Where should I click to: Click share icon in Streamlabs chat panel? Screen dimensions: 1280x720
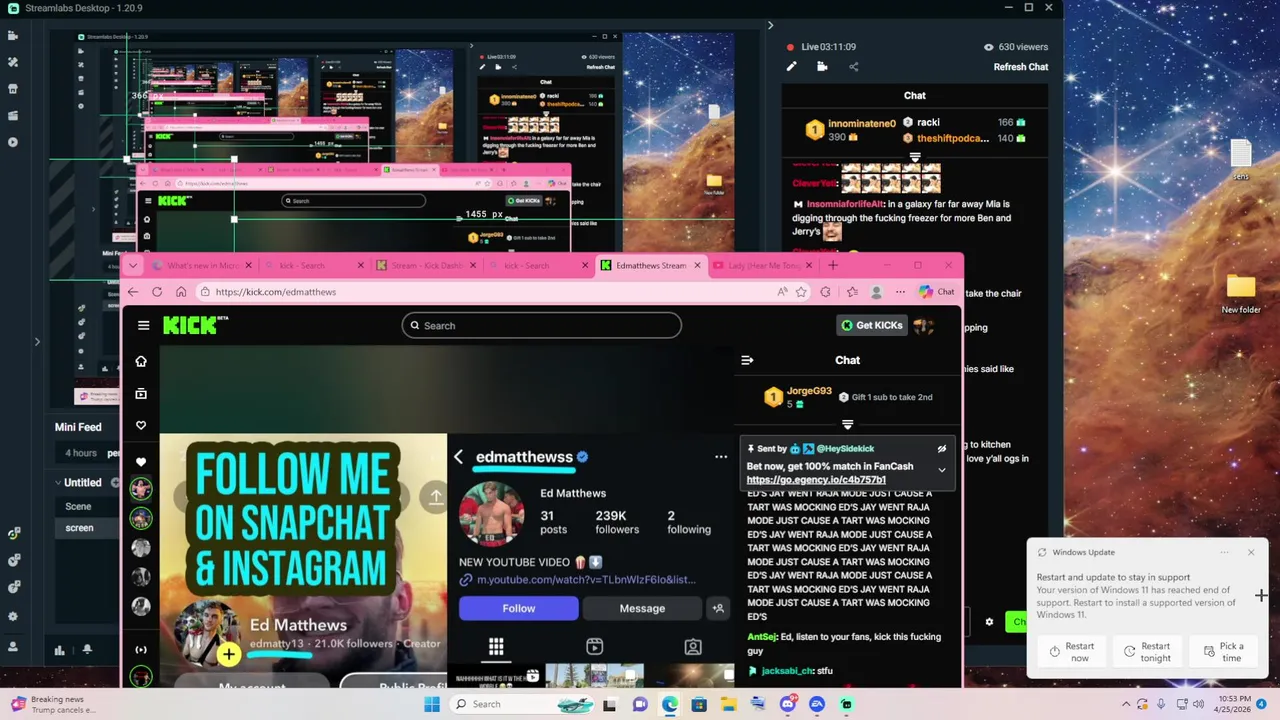pyautogui.click(x=853, y=67)
